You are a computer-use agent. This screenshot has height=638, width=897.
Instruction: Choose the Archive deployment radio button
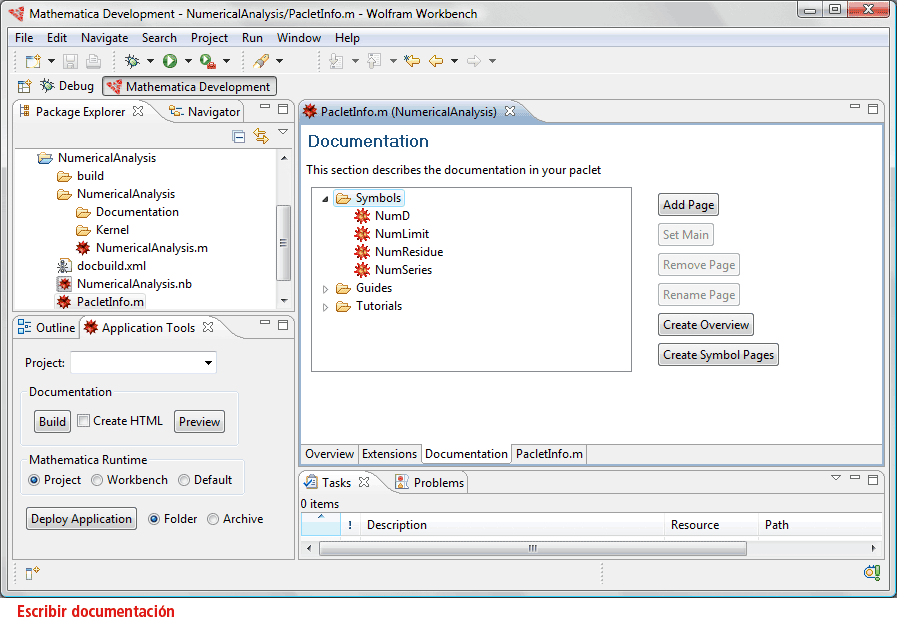coord(213,519)
